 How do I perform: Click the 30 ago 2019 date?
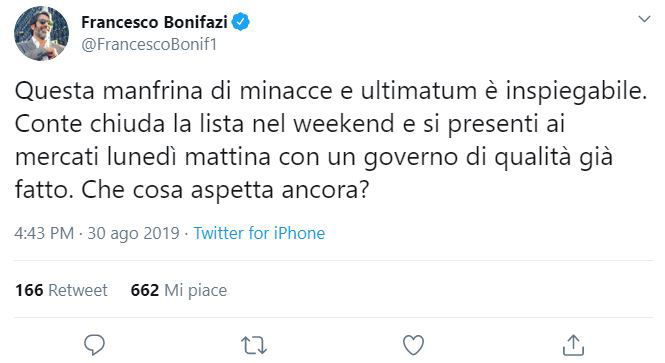[134, 234]
